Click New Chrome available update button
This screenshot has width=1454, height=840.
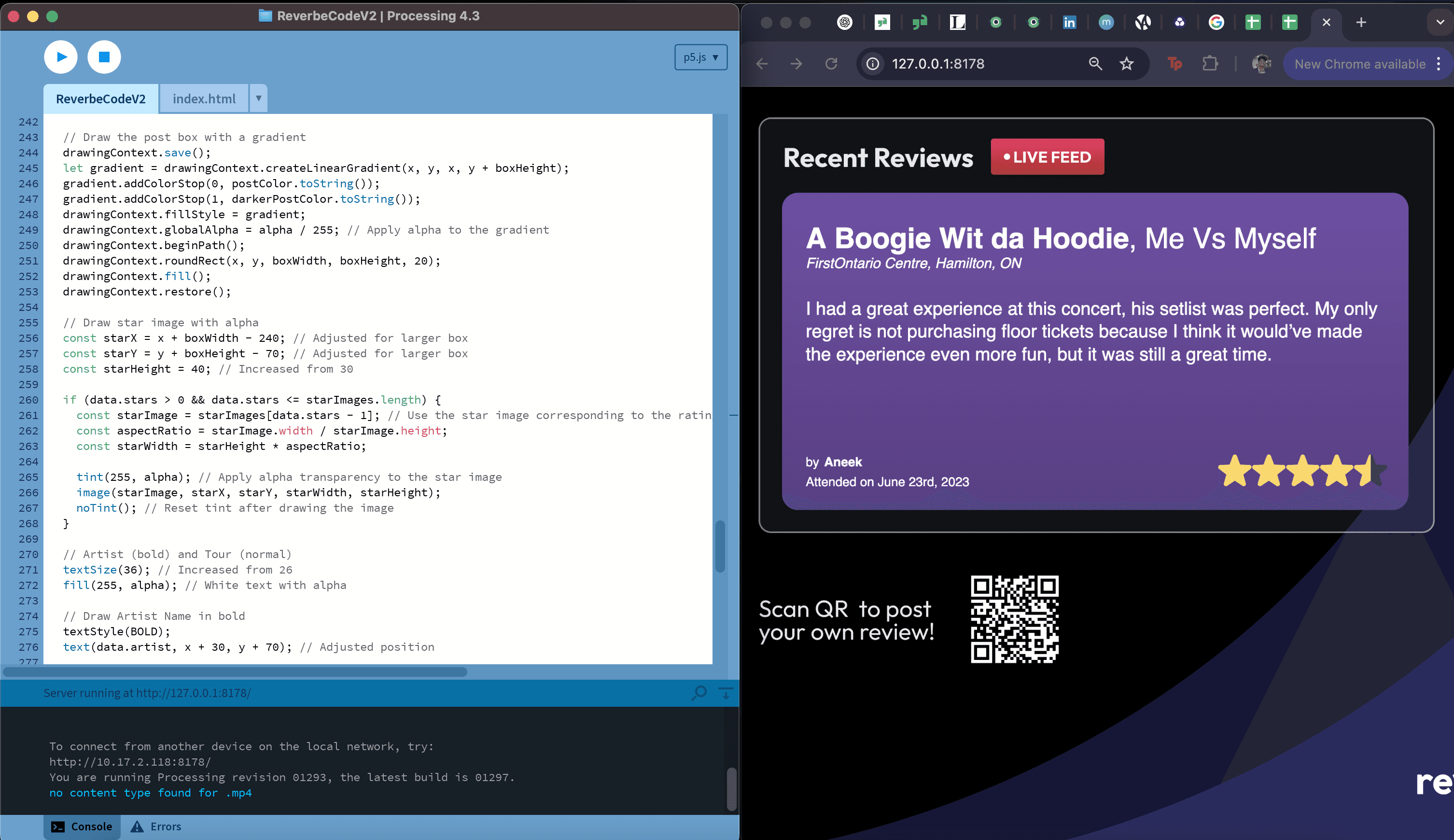pos(1359,64)
